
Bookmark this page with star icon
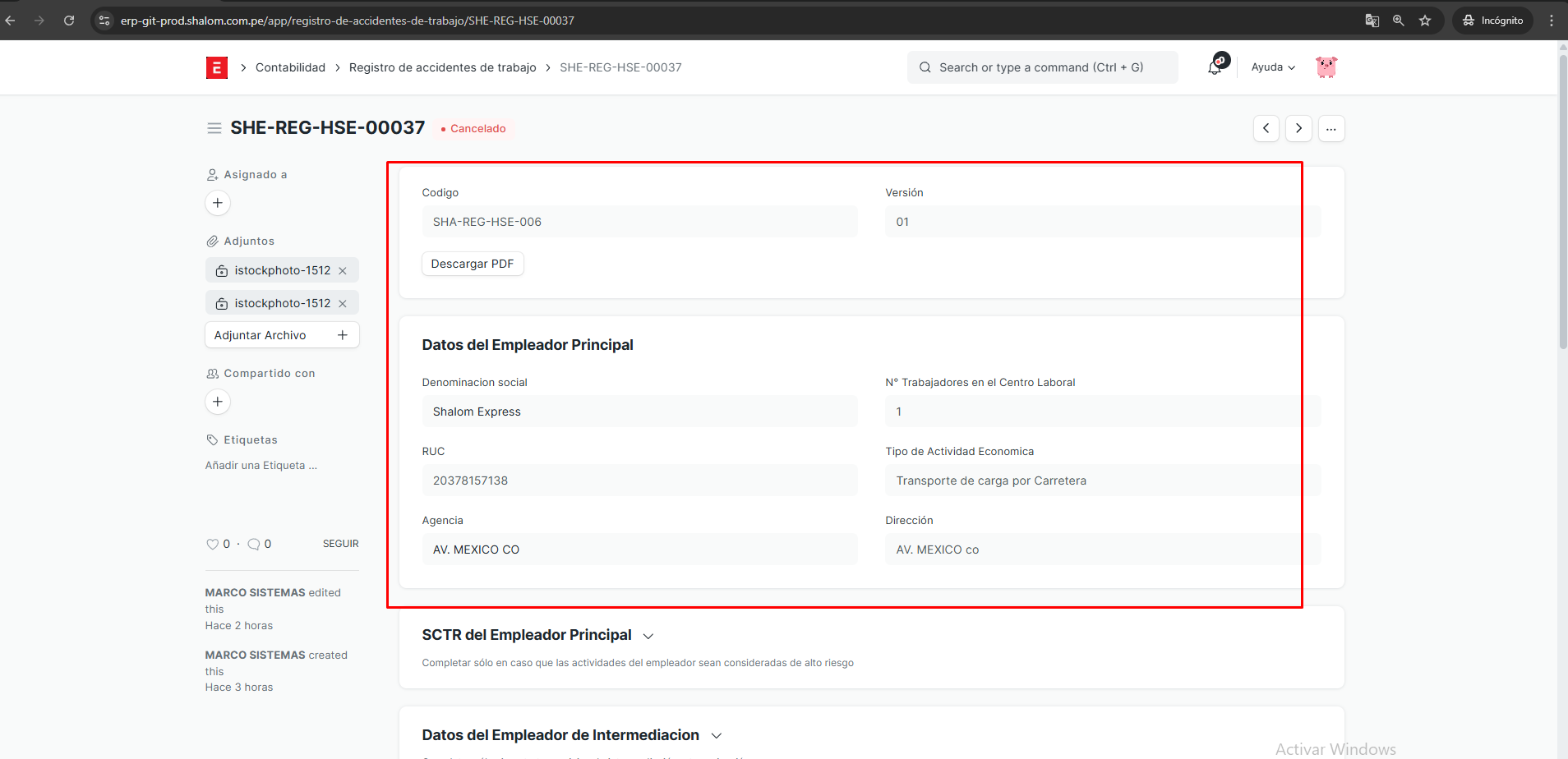coord(1425,21)
